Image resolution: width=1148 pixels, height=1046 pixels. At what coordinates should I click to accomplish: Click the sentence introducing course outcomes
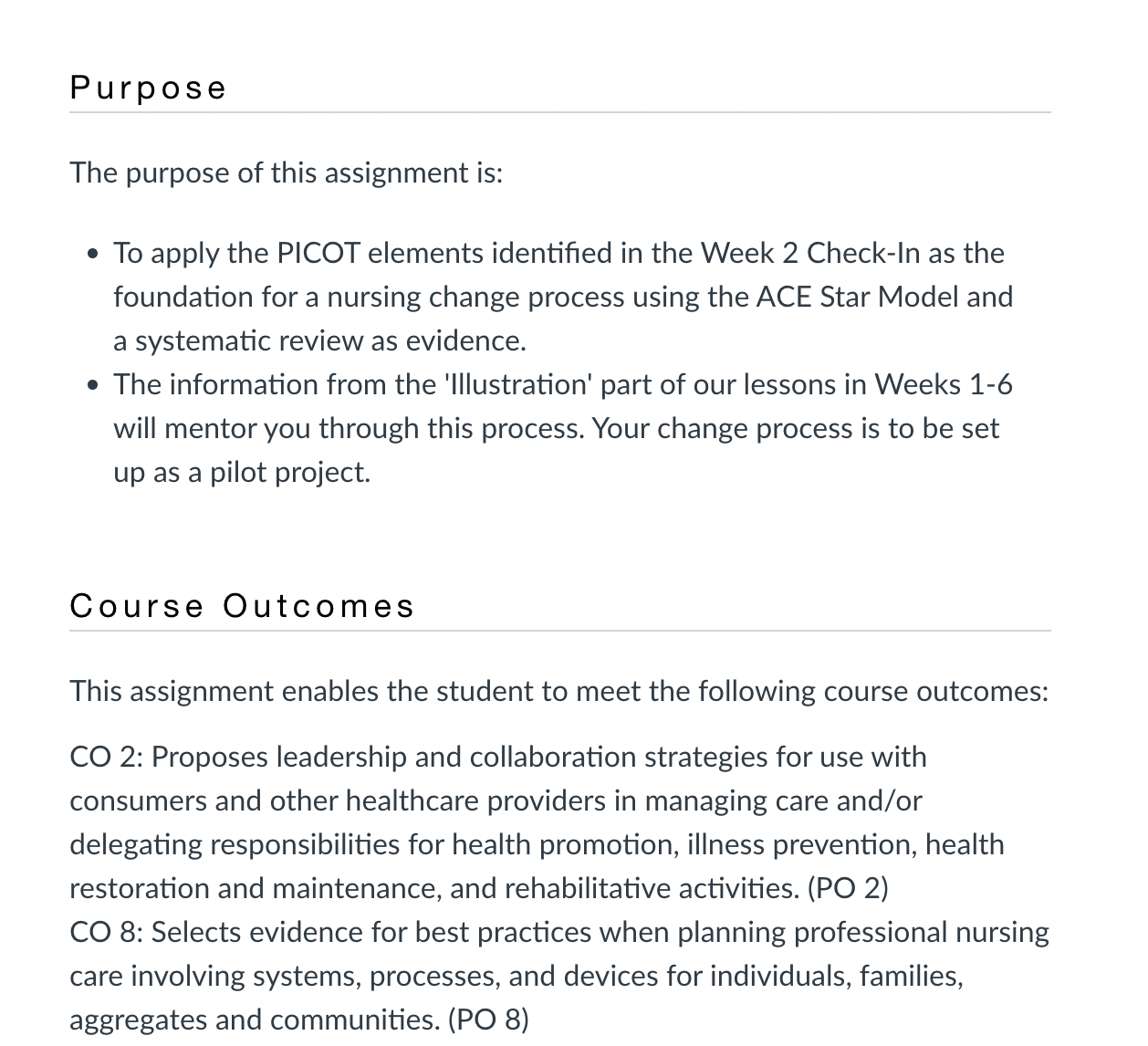point(559,691)
